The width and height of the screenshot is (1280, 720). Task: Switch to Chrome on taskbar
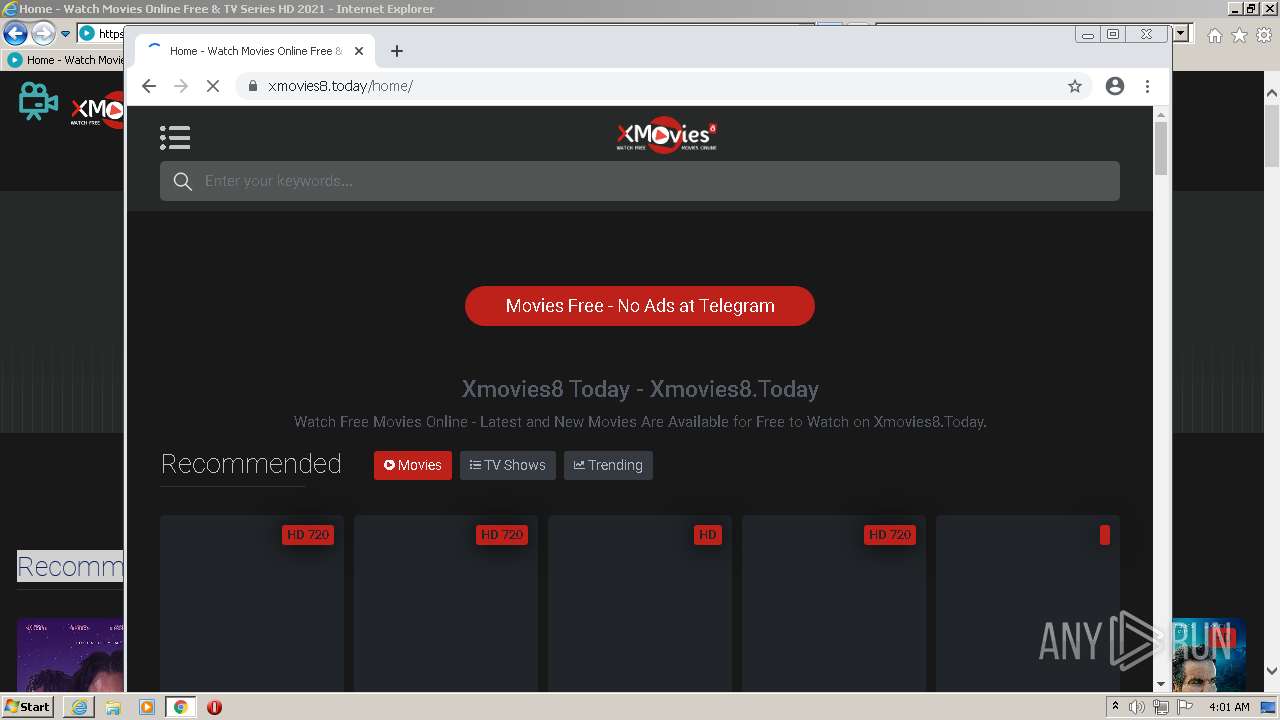[180, 707]
